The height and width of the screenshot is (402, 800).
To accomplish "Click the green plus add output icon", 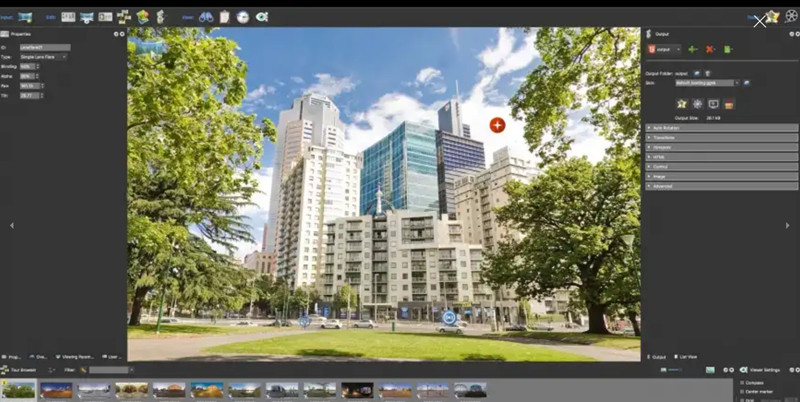I will pos(692,49).
